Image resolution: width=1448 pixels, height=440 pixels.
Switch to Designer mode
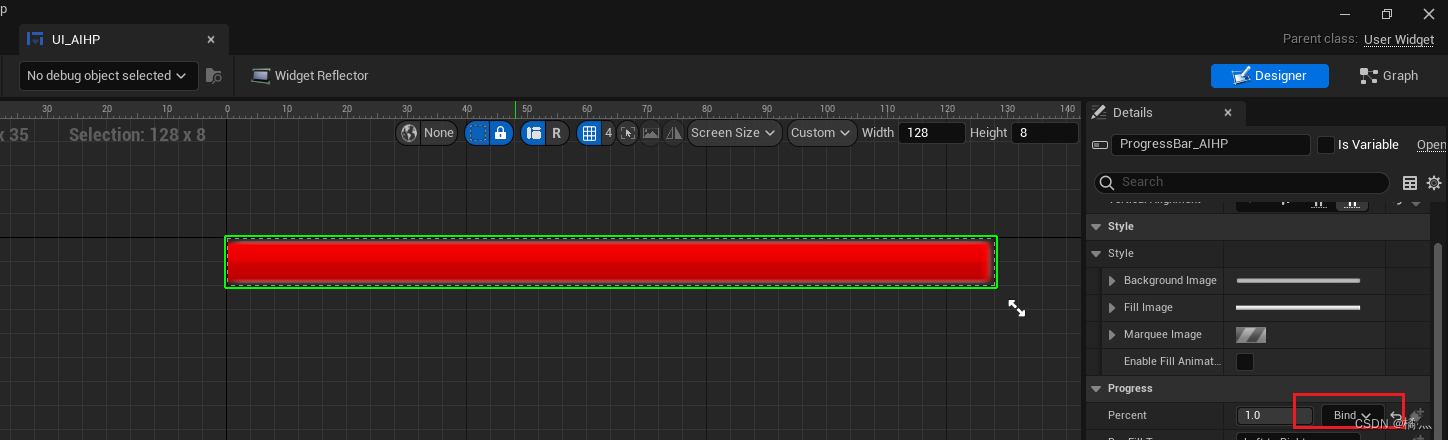click(x=1269, y=75)
